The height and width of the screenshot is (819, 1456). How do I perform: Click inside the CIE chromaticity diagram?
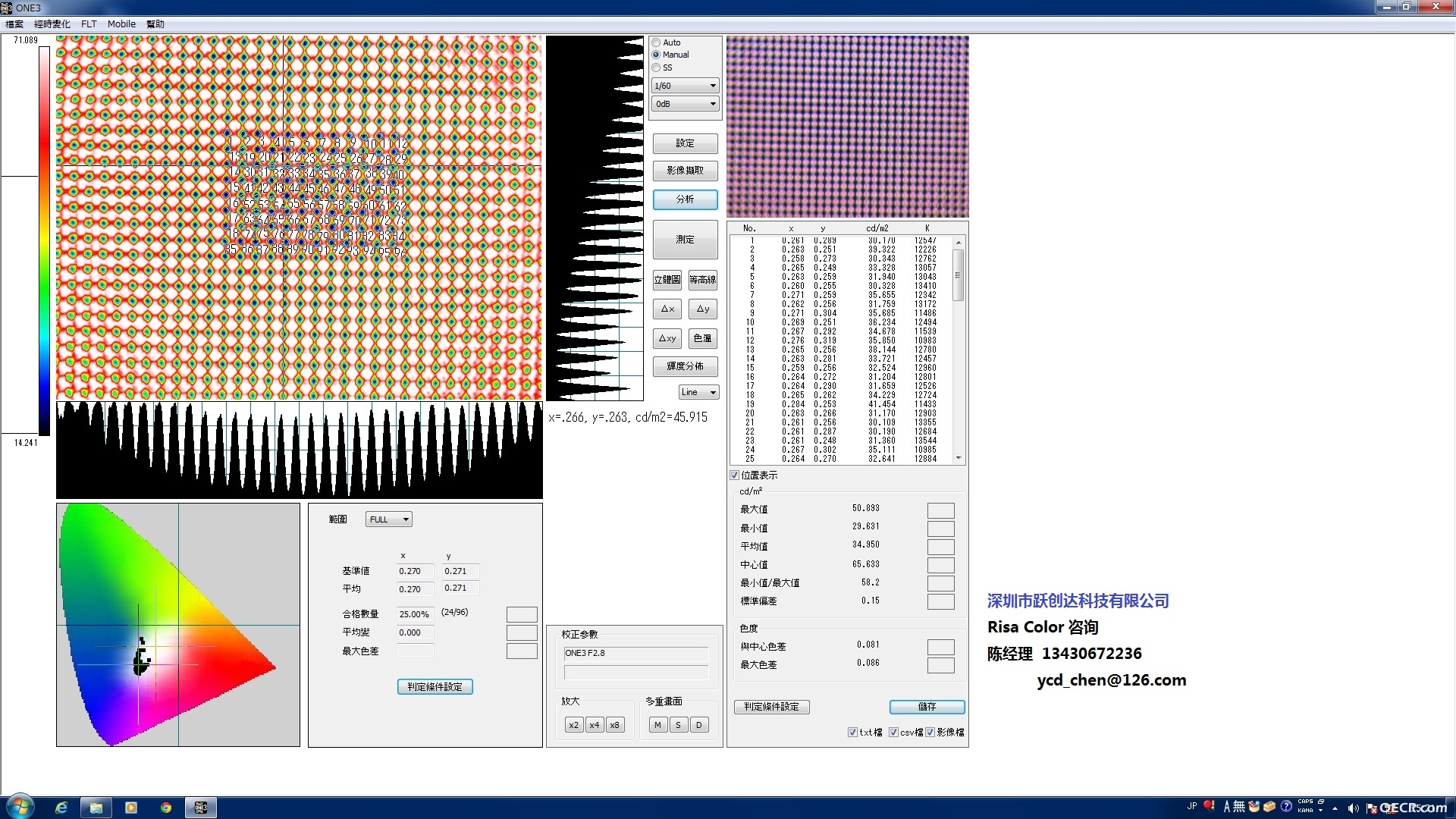tap(178, 625)
